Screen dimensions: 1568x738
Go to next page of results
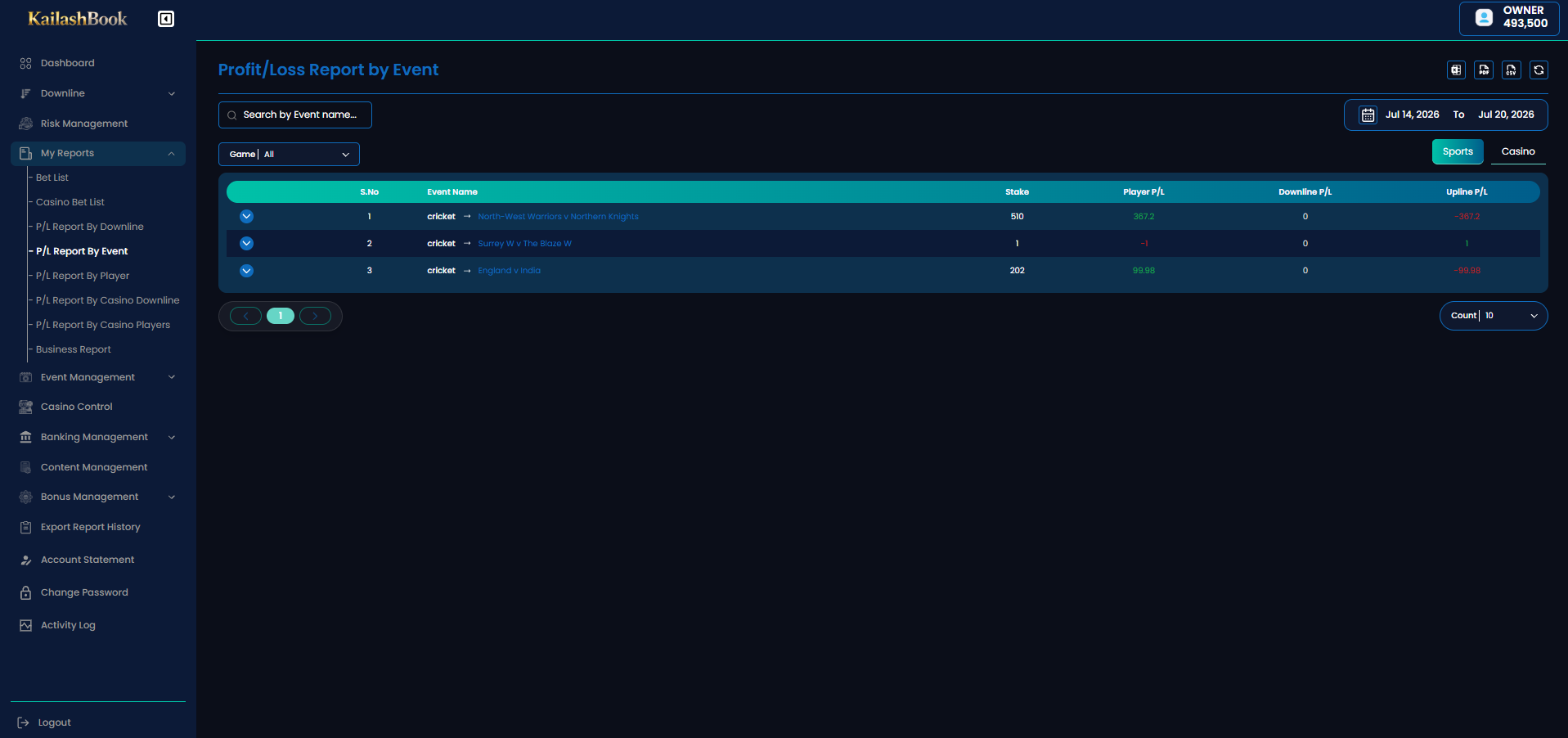(x=315, y=316)
